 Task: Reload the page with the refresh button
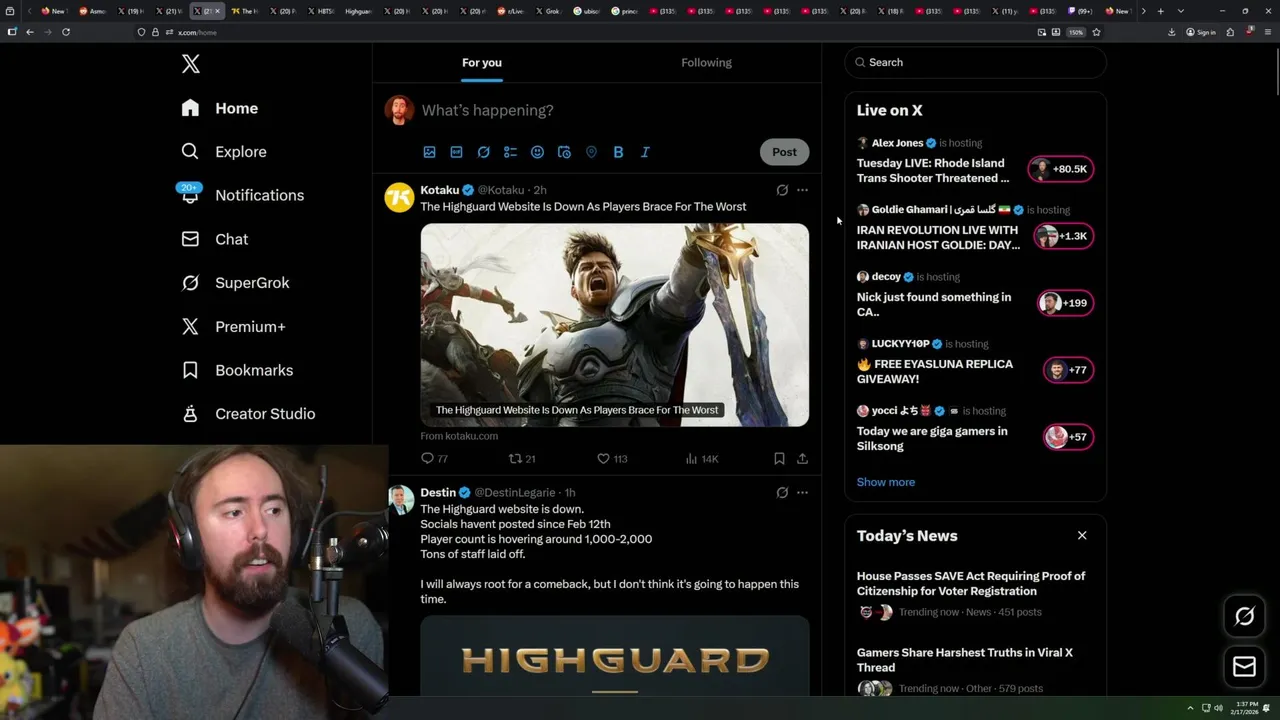tap(66, 32)
